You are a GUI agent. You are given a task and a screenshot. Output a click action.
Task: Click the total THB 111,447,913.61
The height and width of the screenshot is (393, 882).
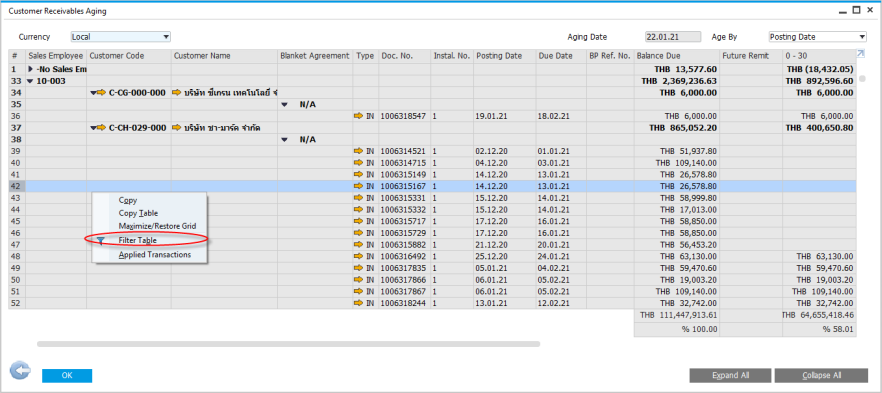click(x=677, y=315)
